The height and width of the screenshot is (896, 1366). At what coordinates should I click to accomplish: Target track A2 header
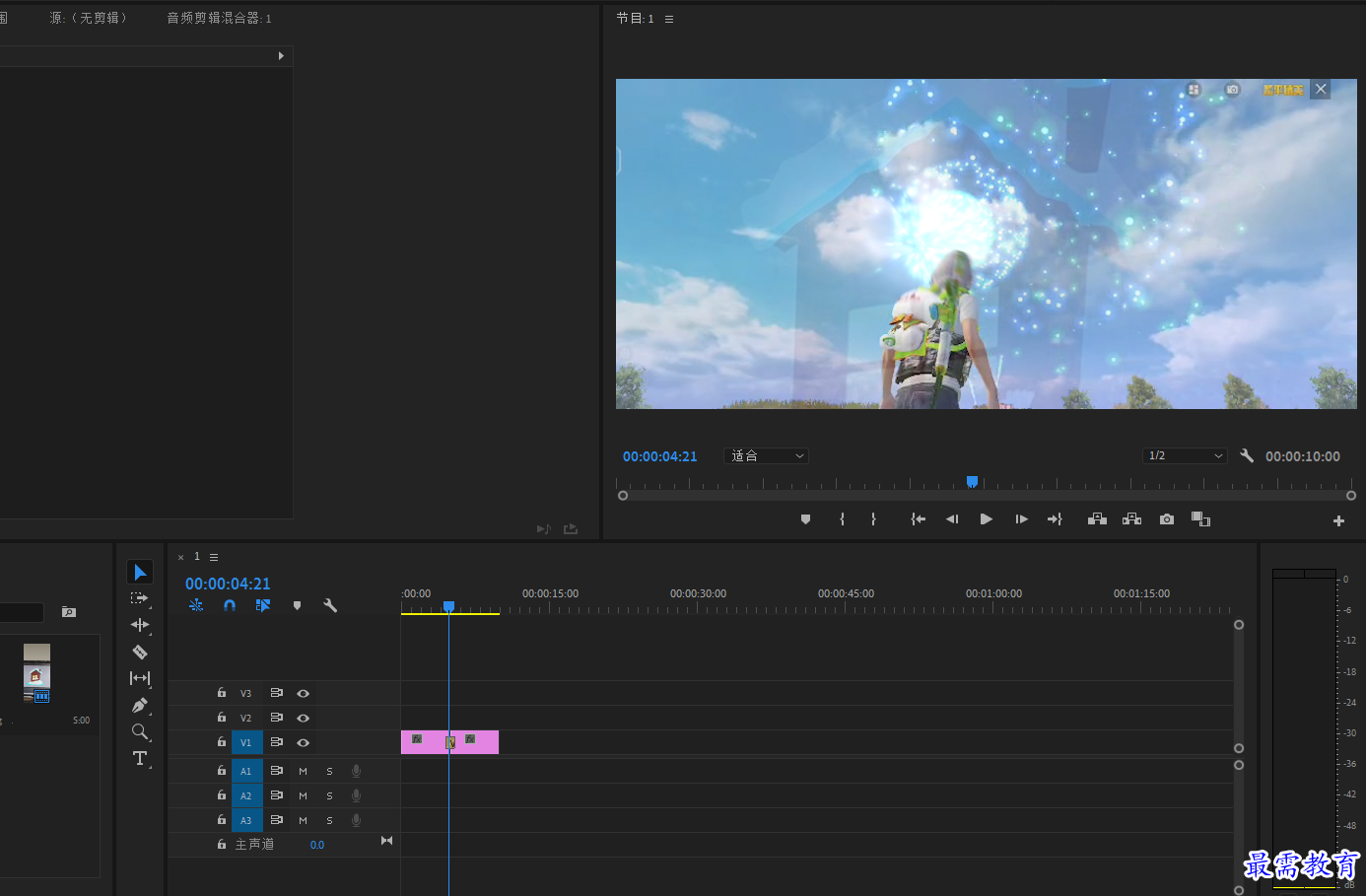click(x=246, y=796)
